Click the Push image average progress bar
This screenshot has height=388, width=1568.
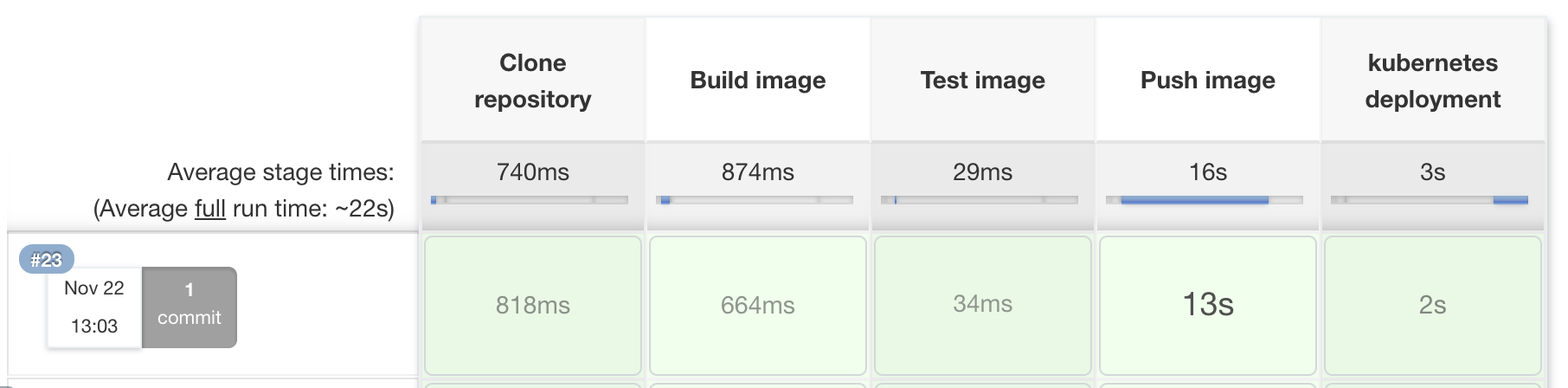1205,200
